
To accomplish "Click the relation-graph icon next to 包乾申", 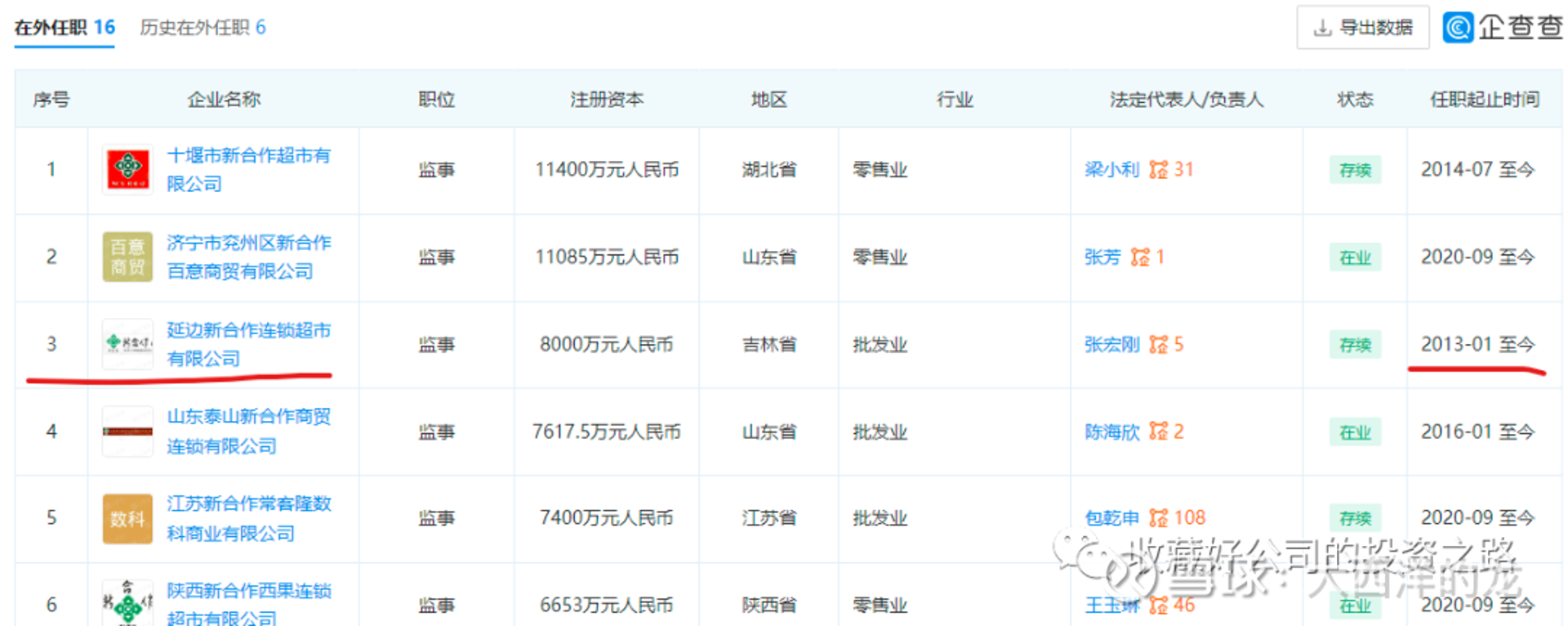I will 1158,517.
